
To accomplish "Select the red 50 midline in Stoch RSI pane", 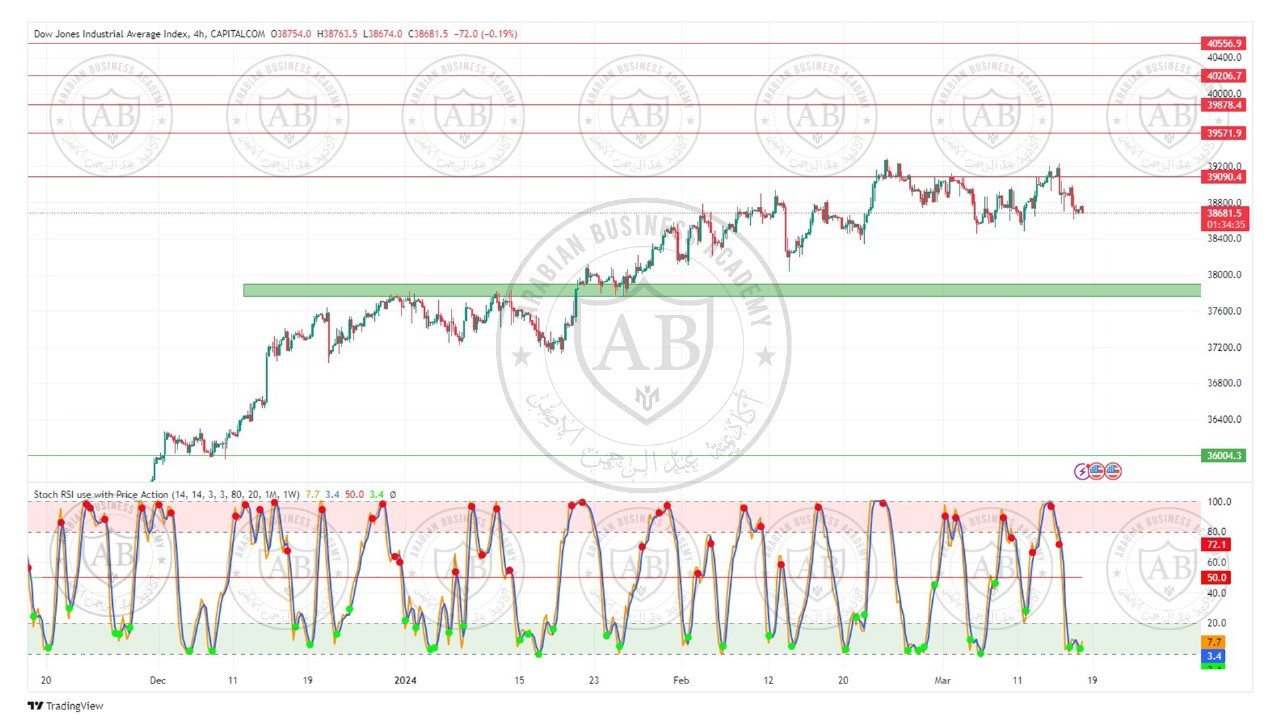I will 554,577.
